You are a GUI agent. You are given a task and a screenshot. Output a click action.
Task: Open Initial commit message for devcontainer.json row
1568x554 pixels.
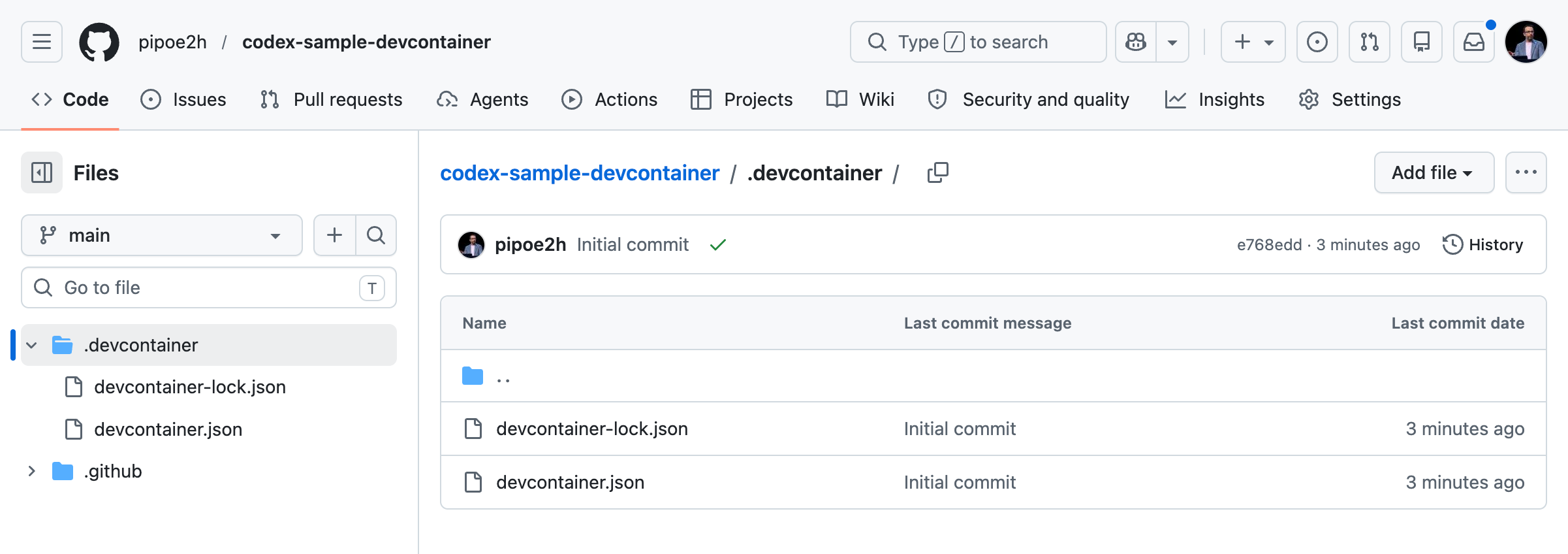click(960, 482)
